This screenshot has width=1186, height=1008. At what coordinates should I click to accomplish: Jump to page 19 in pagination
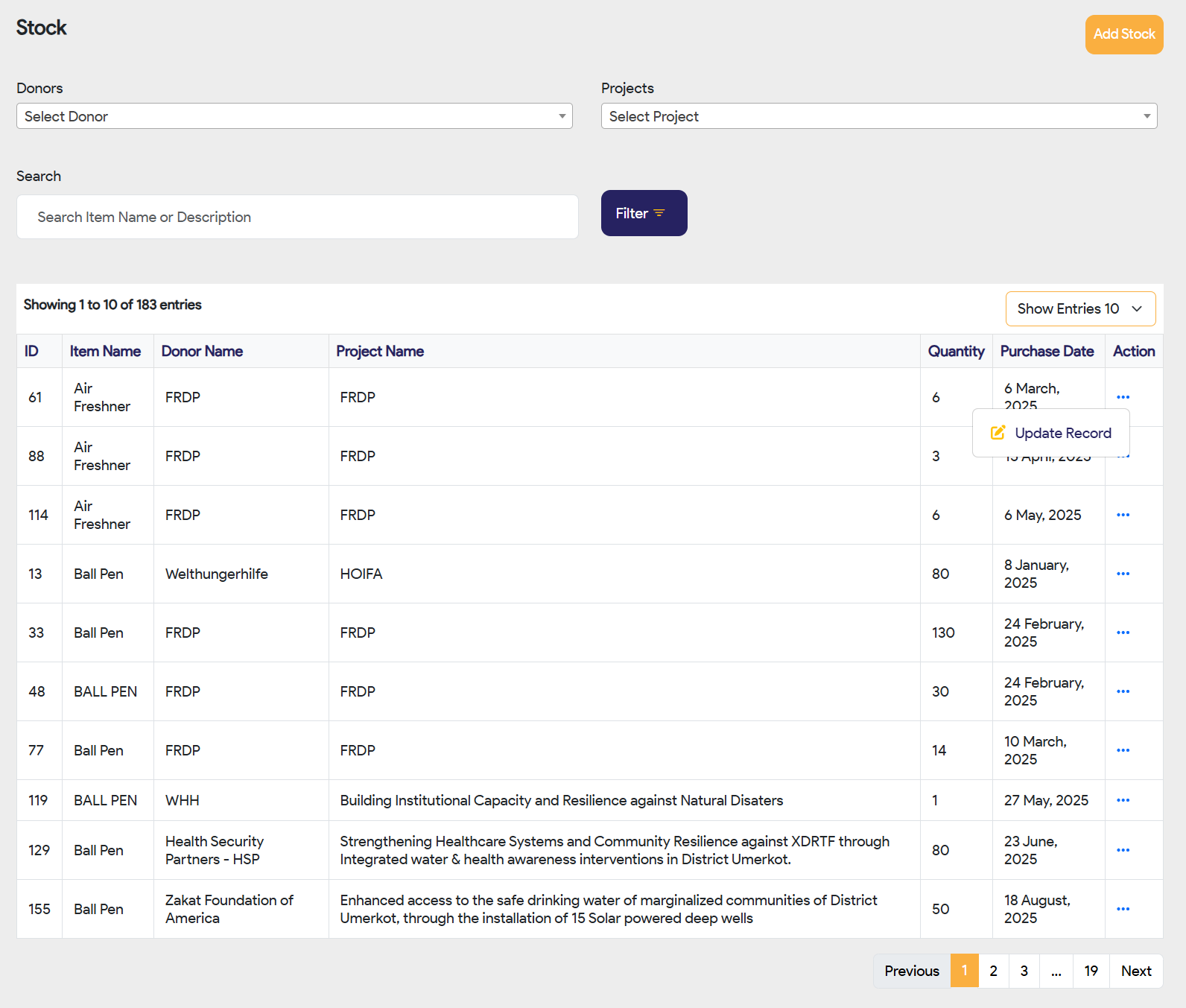pos(1091,971)
